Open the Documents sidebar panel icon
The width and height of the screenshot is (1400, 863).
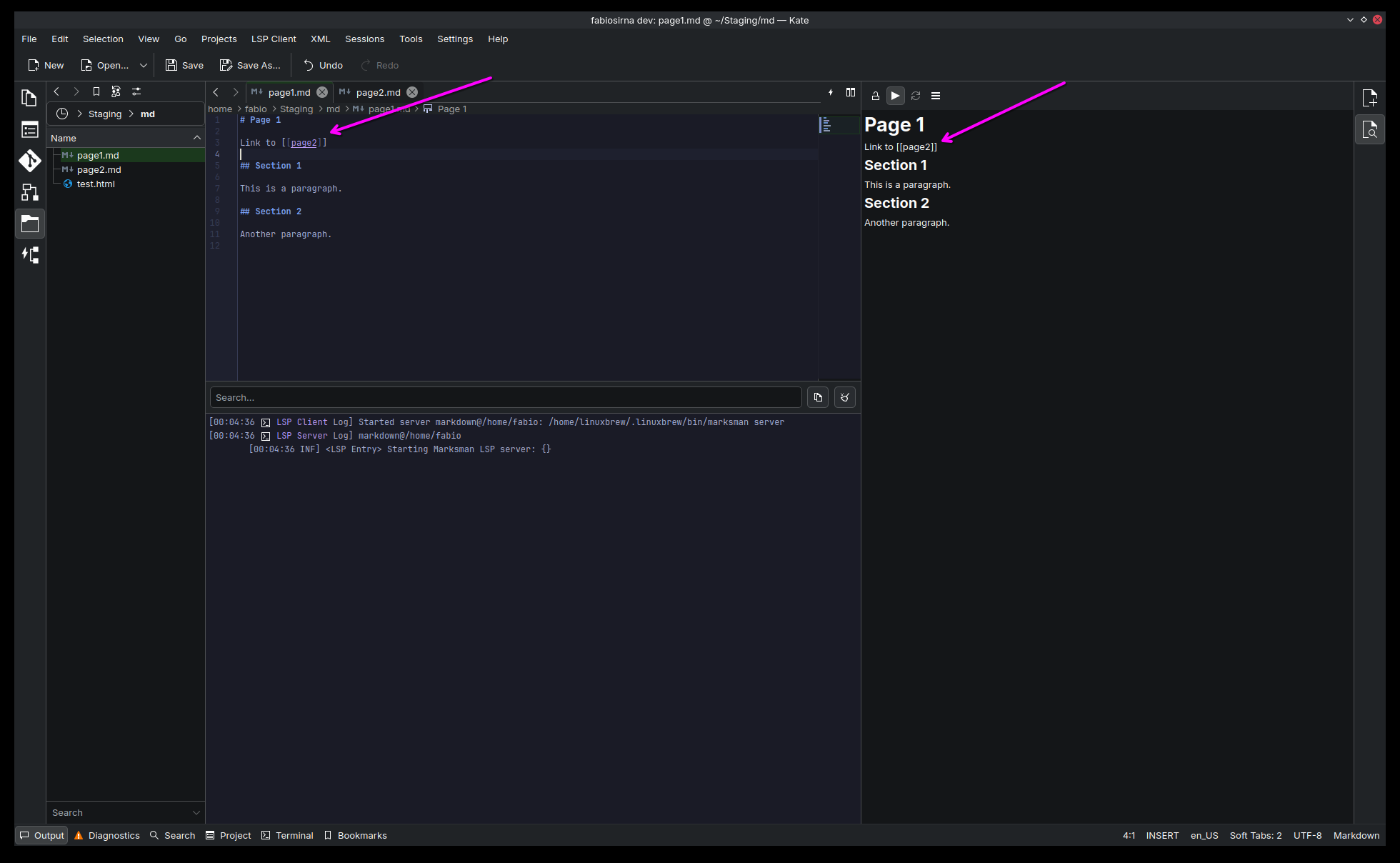29,98
